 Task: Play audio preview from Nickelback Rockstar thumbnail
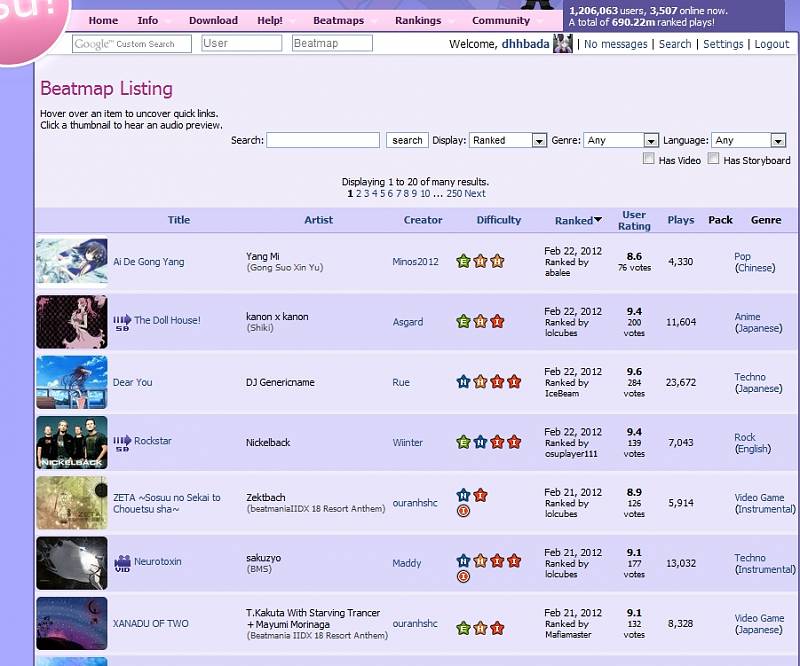(x=72, y=442)
